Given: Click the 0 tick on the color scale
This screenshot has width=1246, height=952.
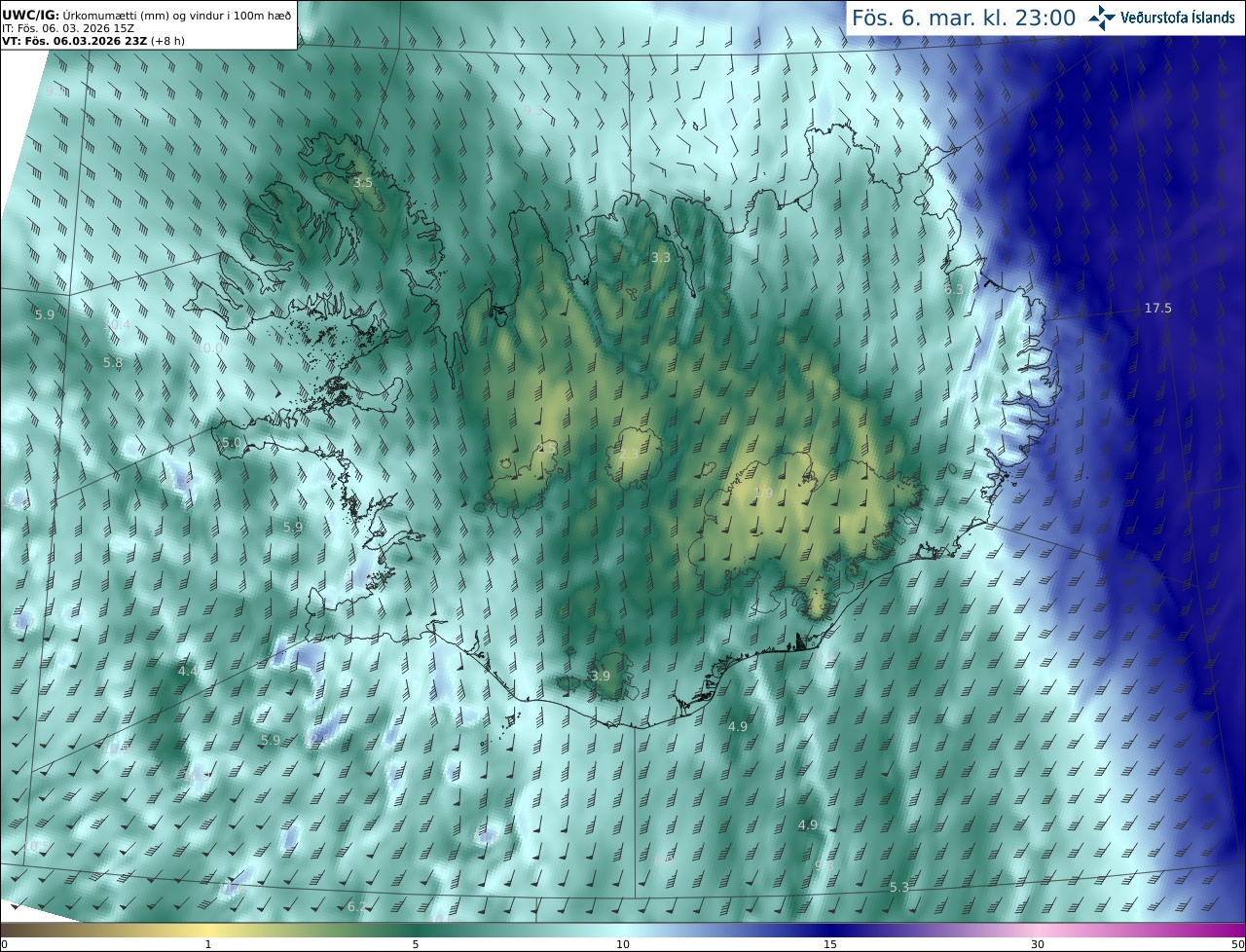Looking at the screenshot, I should coord(4,944).
